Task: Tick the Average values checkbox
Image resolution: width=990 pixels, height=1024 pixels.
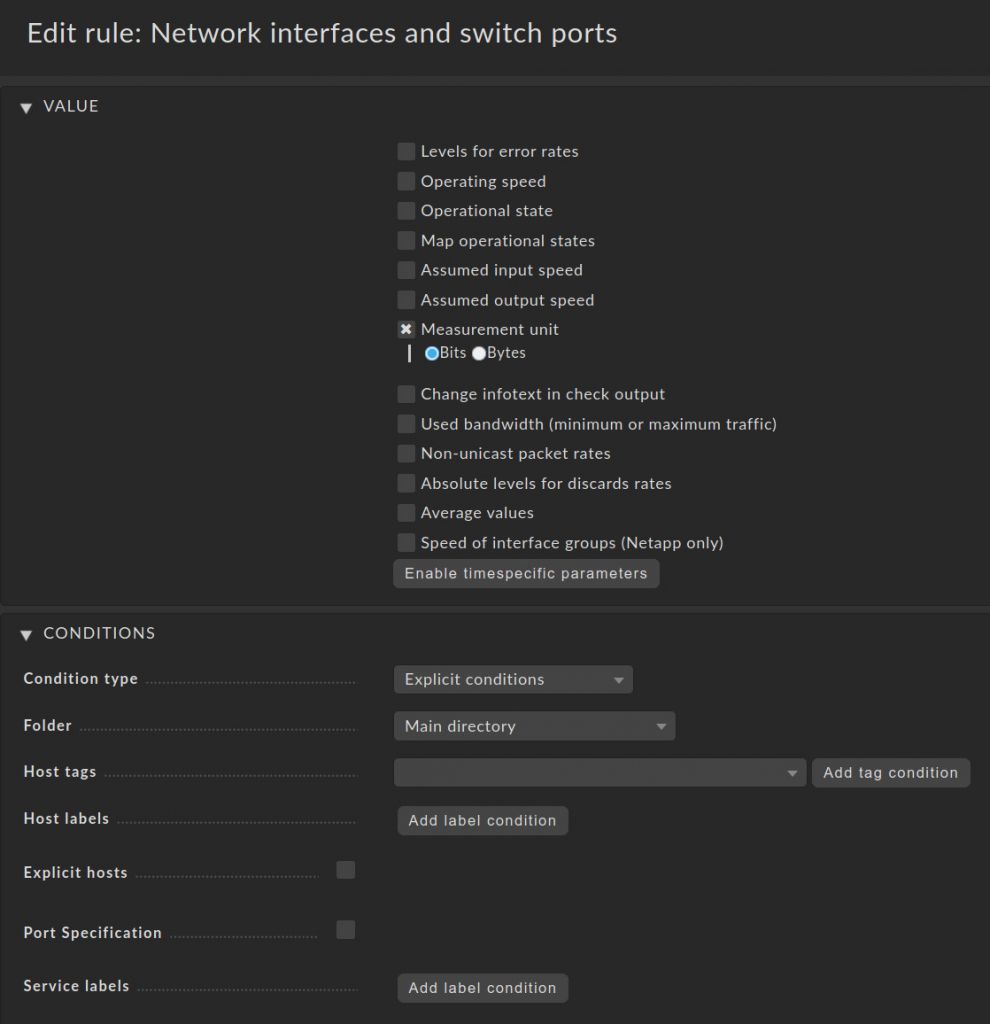Action: pos(406,513)
